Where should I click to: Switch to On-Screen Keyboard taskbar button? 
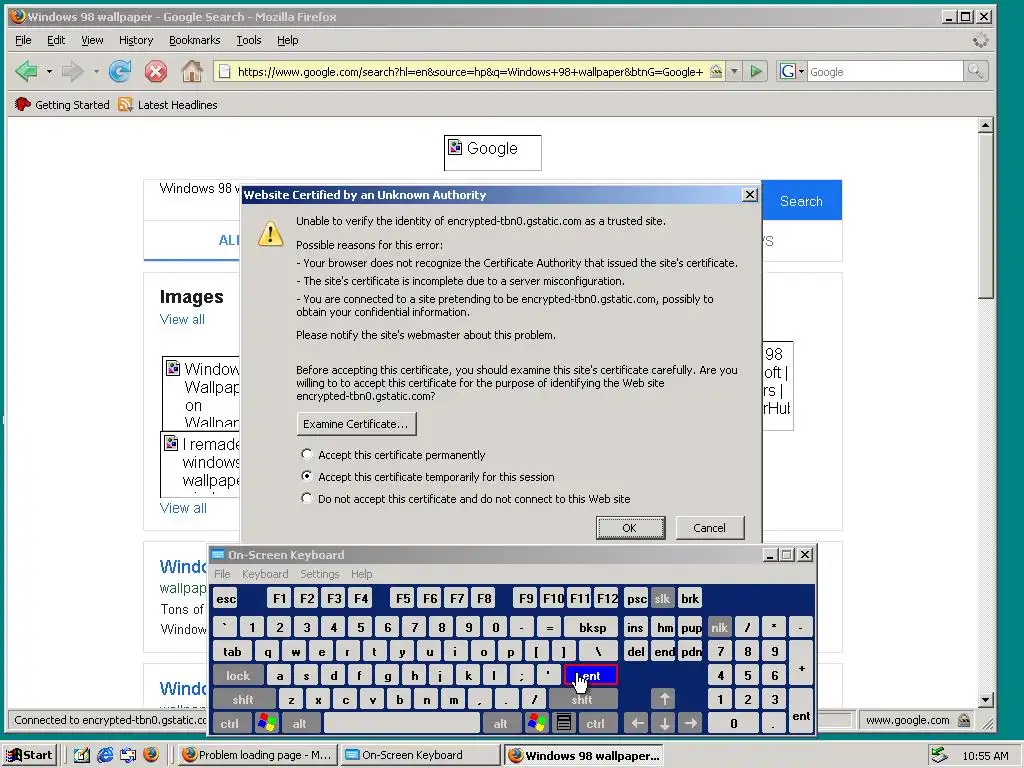[x=421, y=755]
